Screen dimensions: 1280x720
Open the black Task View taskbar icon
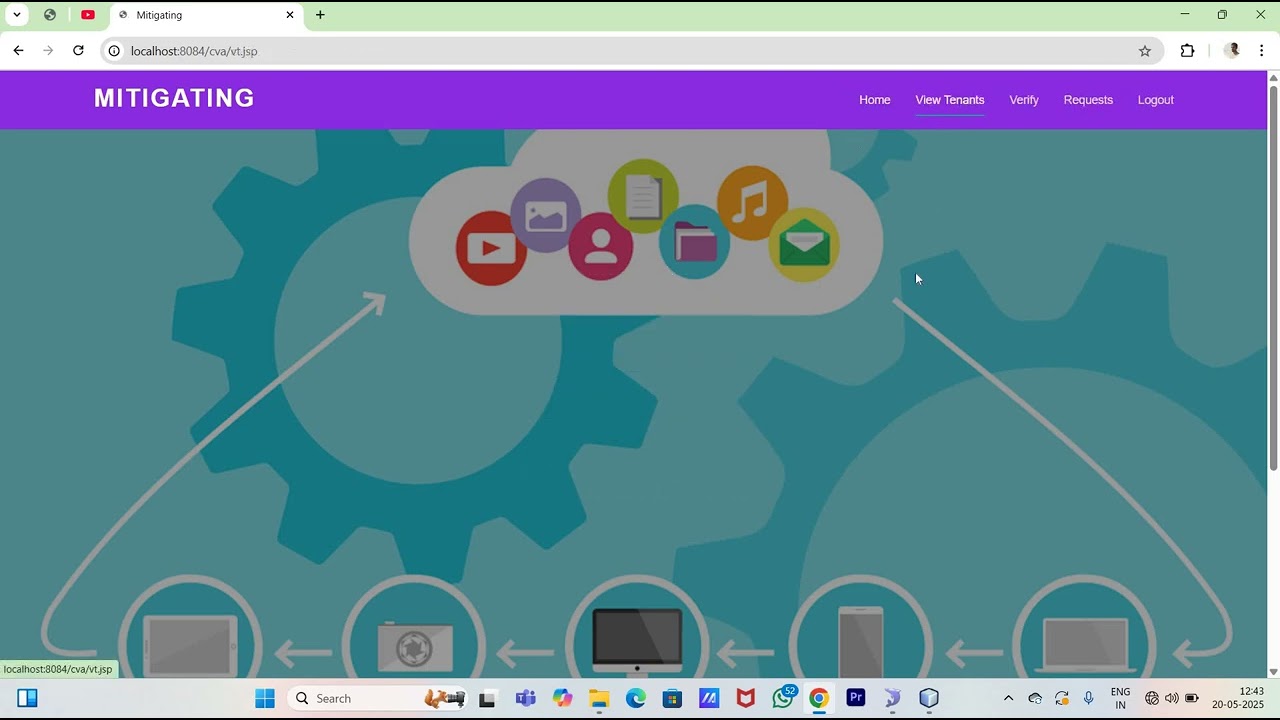(x=488, y=698)
